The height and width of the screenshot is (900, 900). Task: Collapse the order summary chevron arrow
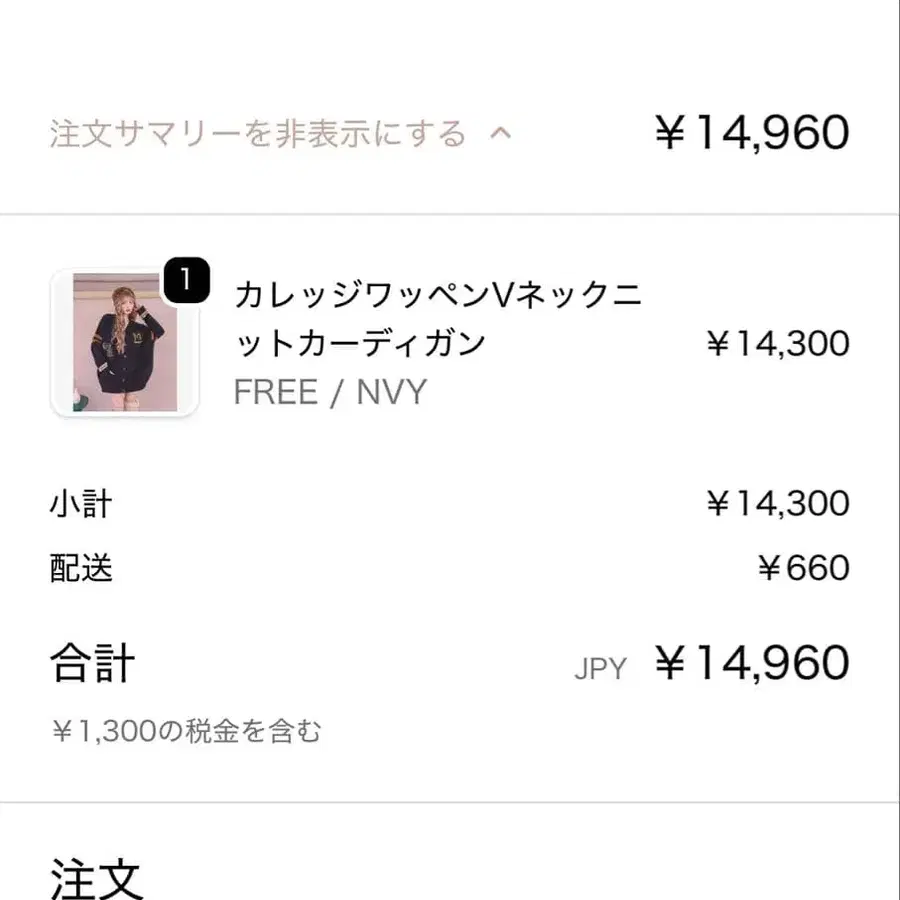[500, 133]
